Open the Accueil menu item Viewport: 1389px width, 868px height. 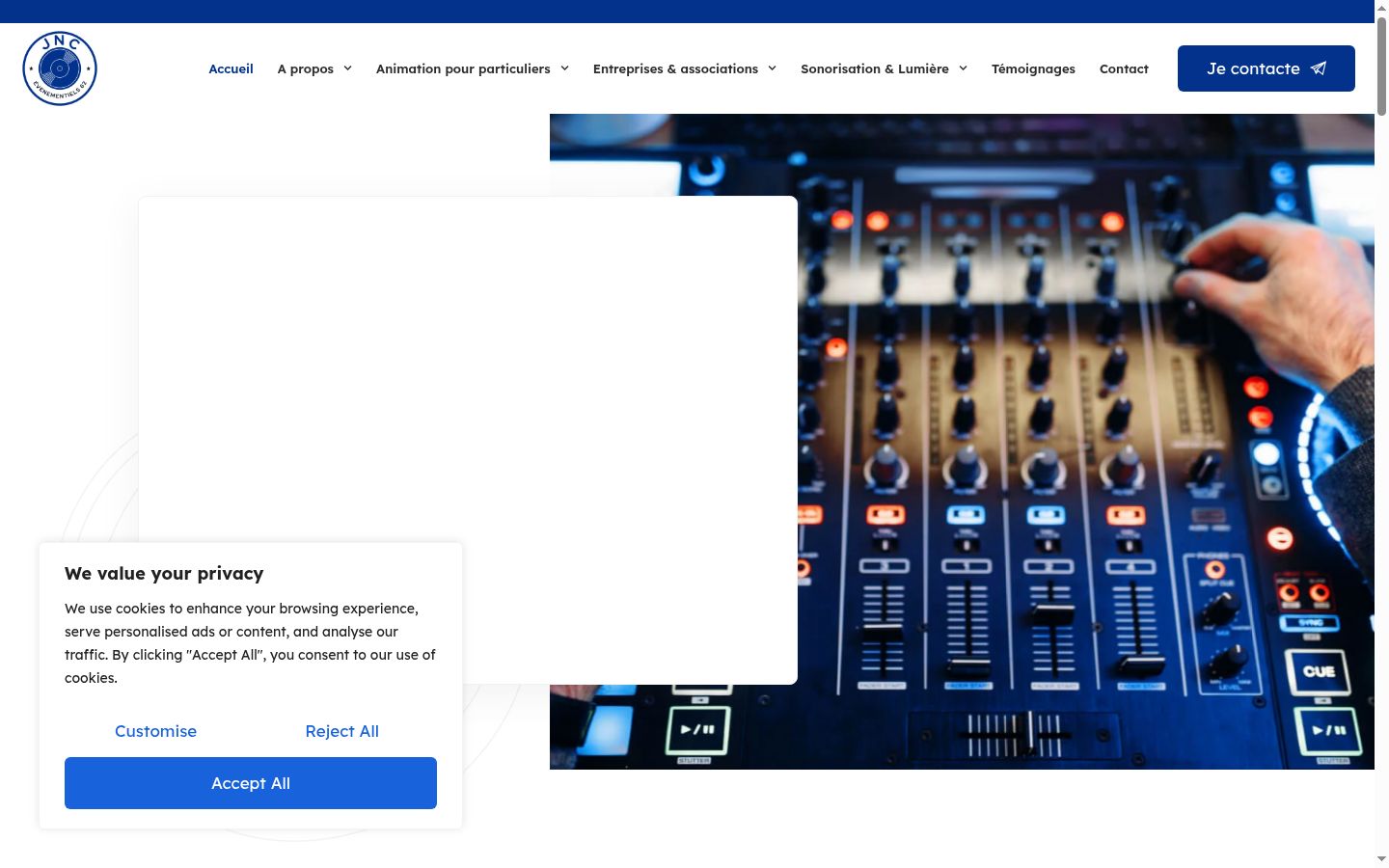pos(231,68)
